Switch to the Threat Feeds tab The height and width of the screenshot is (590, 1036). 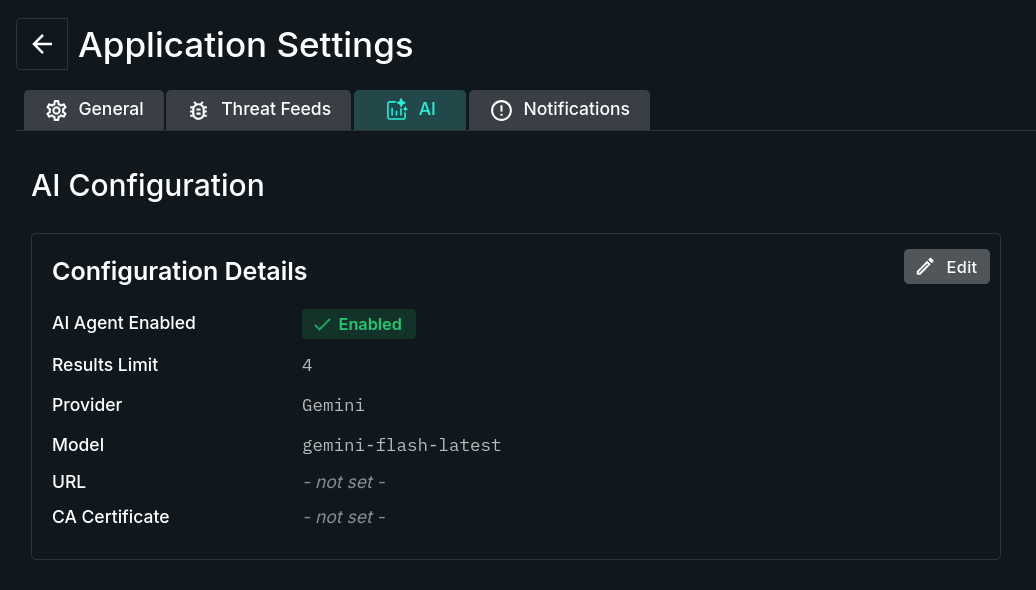point(258,109)
